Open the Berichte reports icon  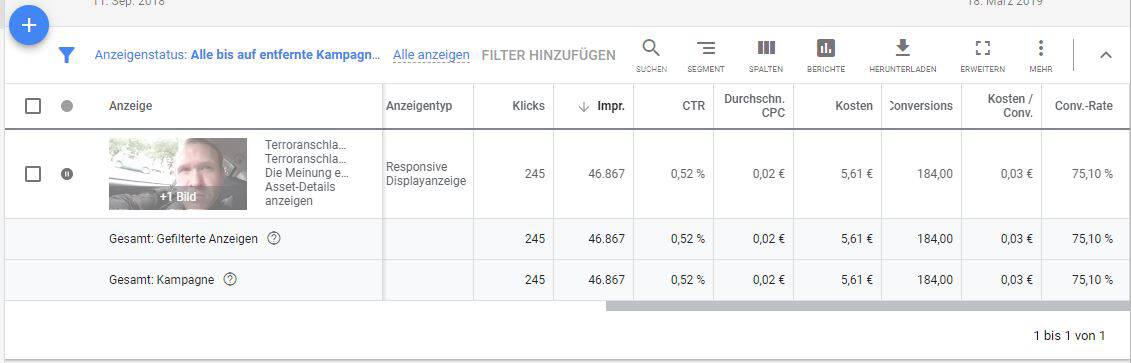tap(826, 56)
